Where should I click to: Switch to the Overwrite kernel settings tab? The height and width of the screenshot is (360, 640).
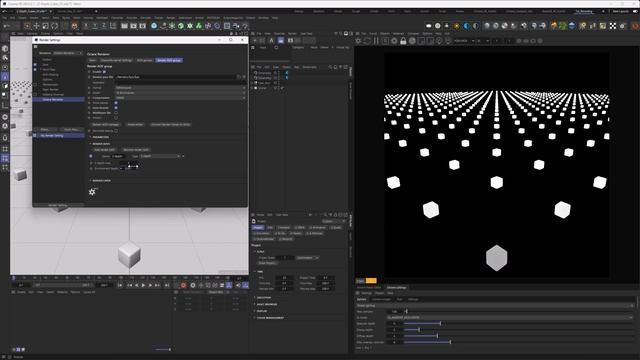coord(116,60)
